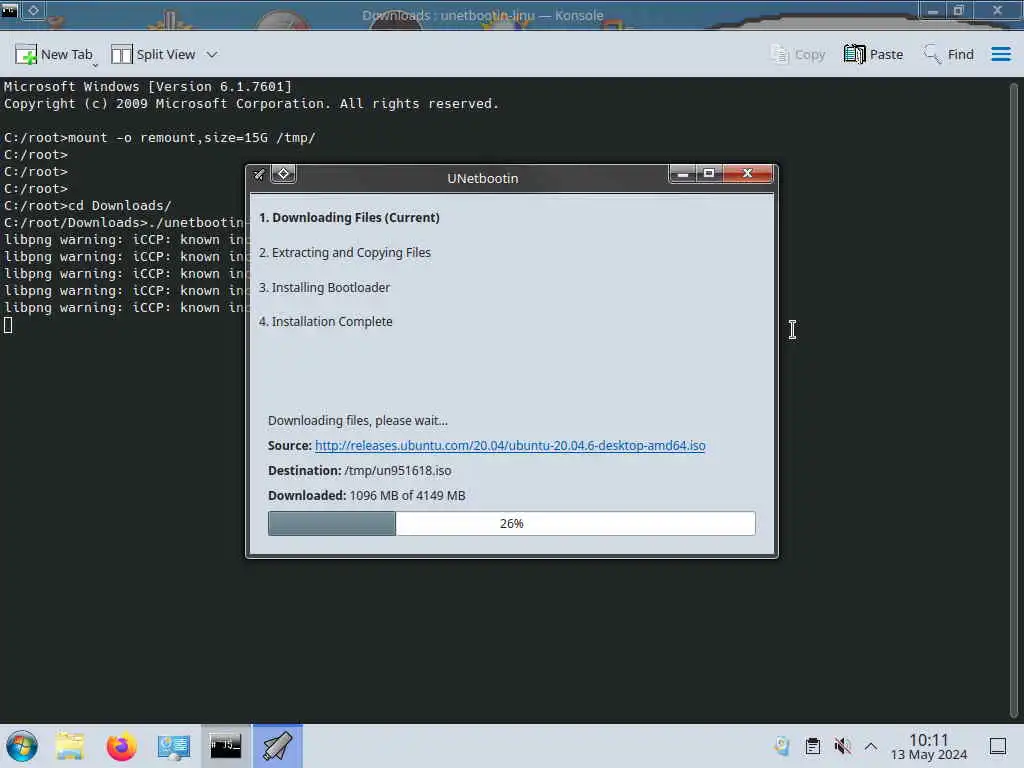Viewport: 1024px width, 768px height.
Task: Click the Konsole title bar pin icon
Action: [x=33, y=10]
